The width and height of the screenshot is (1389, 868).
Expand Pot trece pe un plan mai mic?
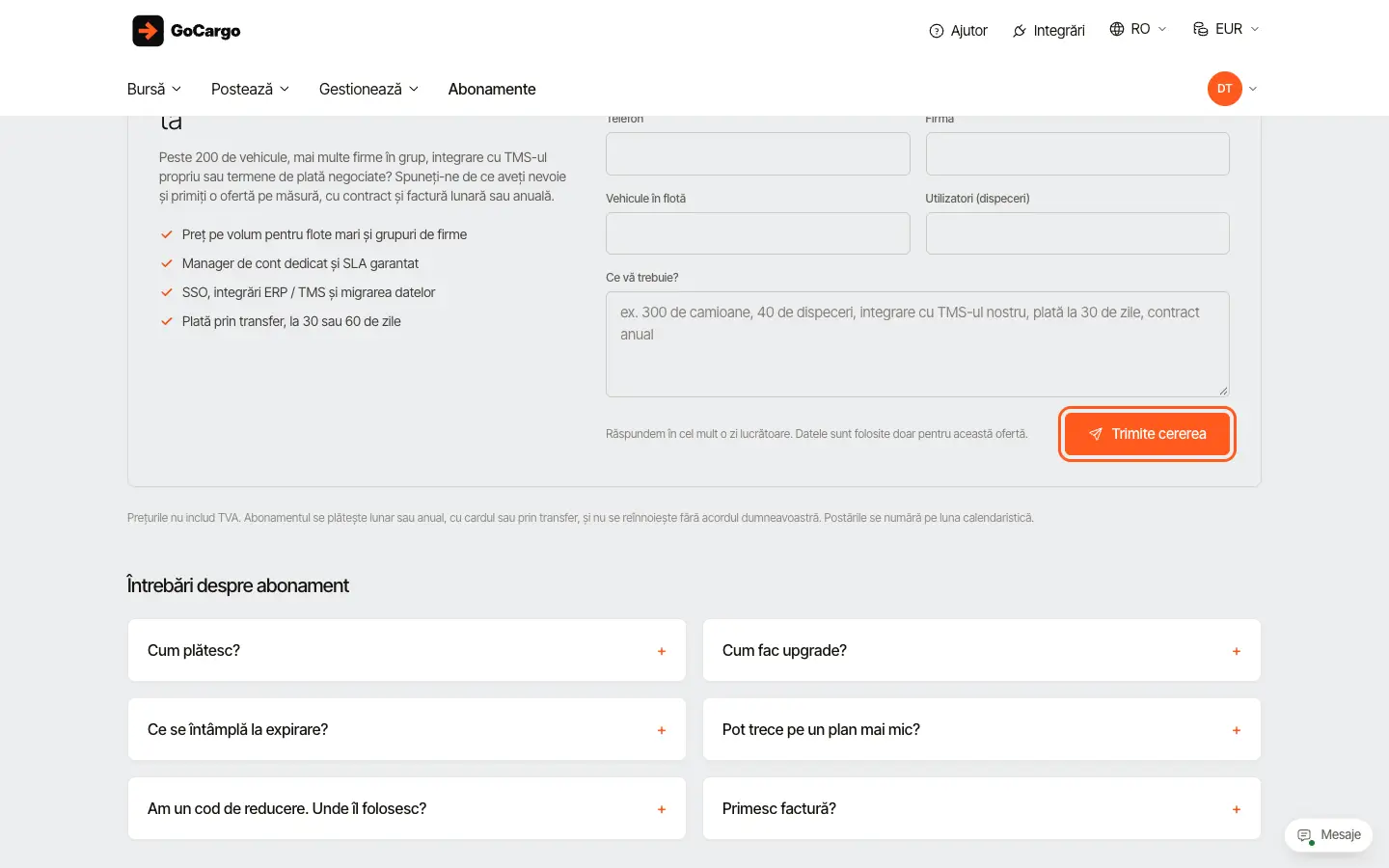982,729
